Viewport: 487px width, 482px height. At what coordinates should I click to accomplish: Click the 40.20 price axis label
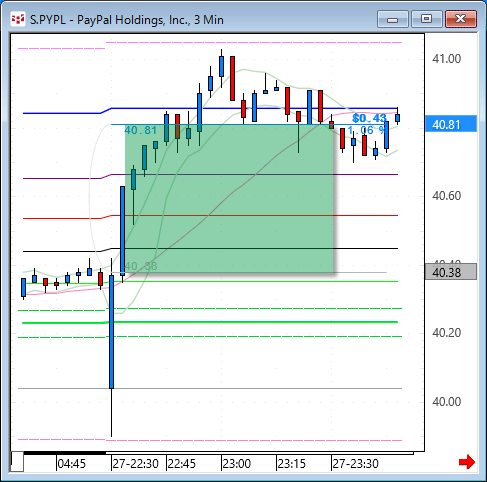pyautogui.click(x=446, y=333)
